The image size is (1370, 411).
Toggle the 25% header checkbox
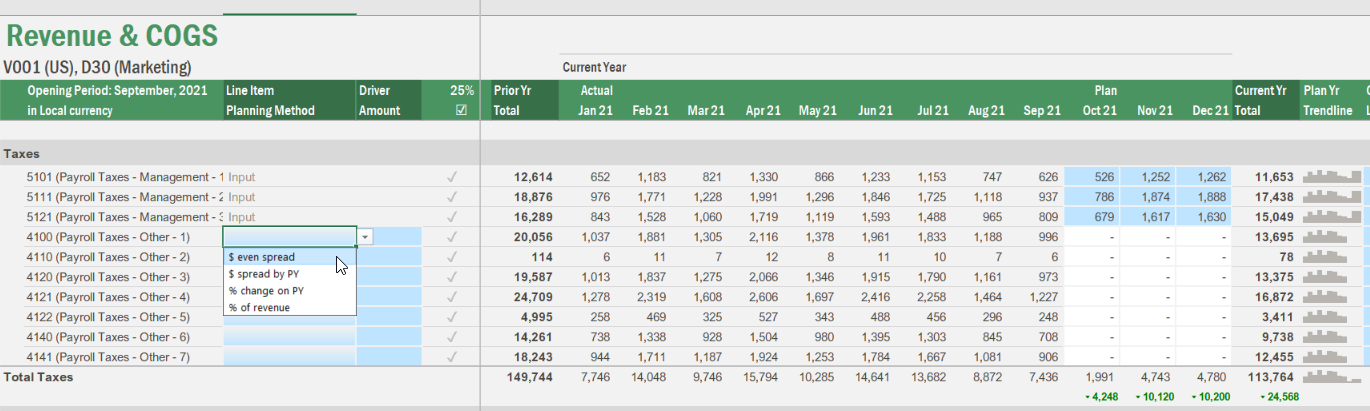[461, 111]
